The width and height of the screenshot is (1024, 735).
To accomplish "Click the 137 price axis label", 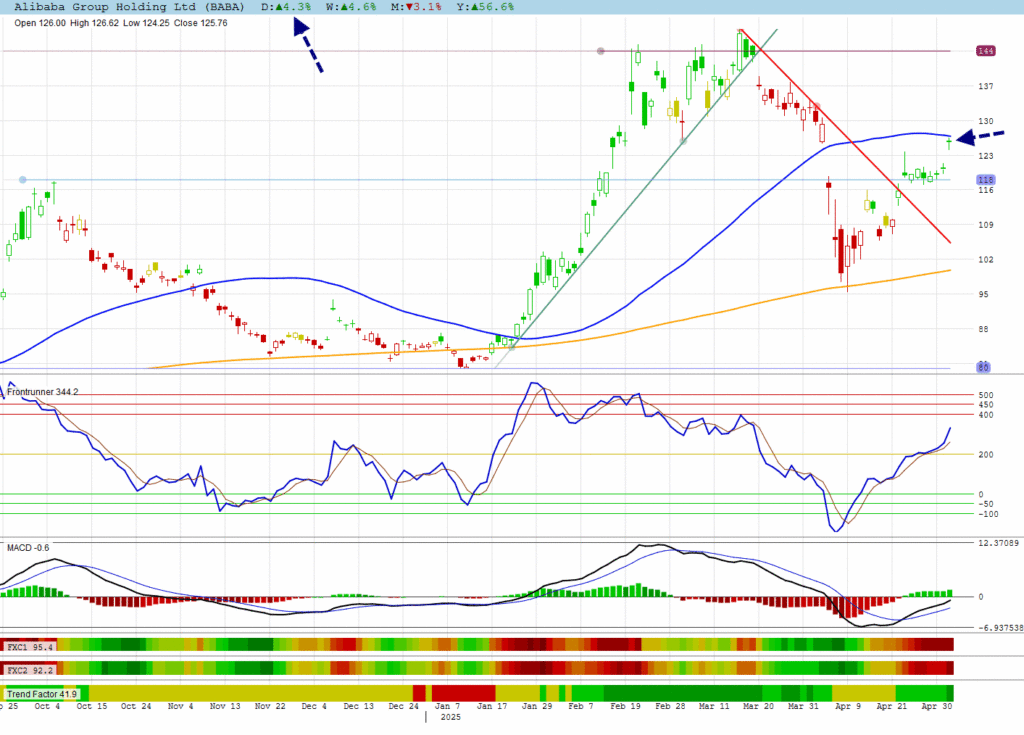I will click(x=985, y=86).
